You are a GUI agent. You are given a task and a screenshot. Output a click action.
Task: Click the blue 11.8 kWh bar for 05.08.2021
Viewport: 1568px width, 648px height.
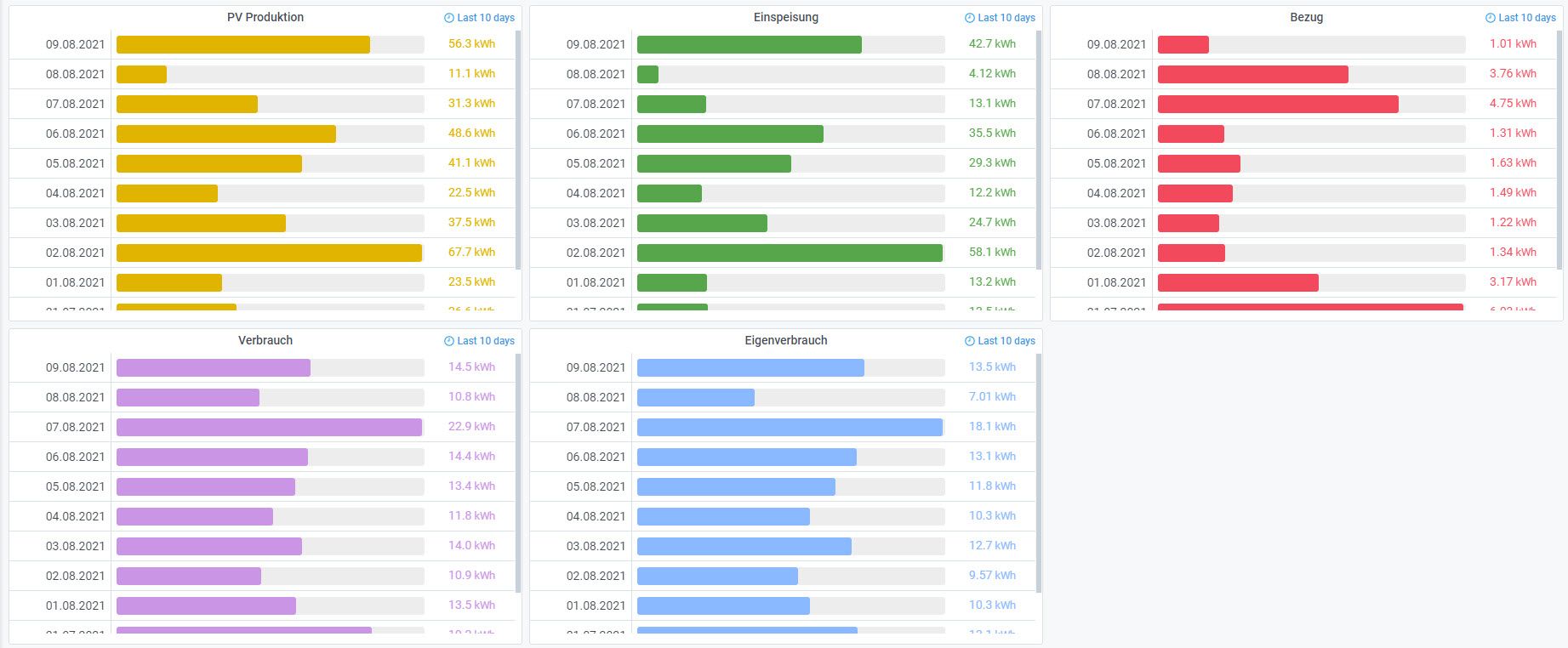[x=736, y=486]
